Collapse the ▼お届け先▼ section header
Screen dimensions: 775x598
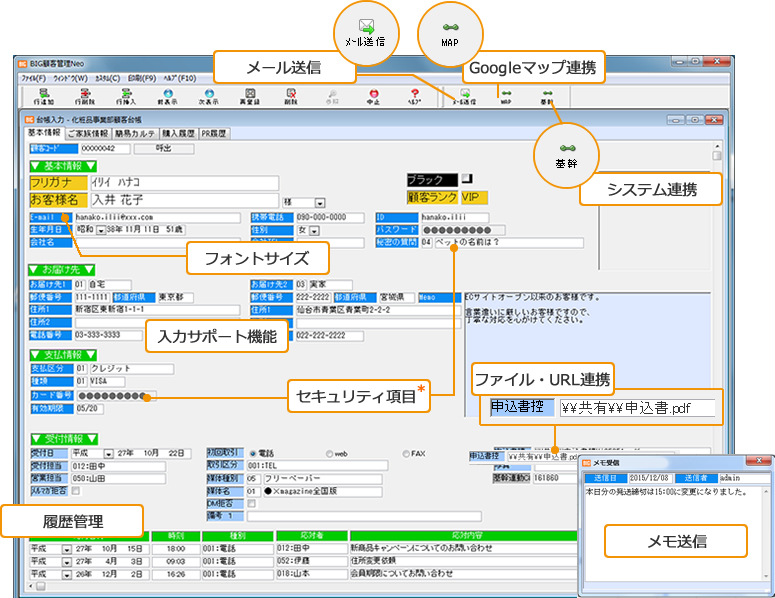pyautogui.click(x=62, y=270)
